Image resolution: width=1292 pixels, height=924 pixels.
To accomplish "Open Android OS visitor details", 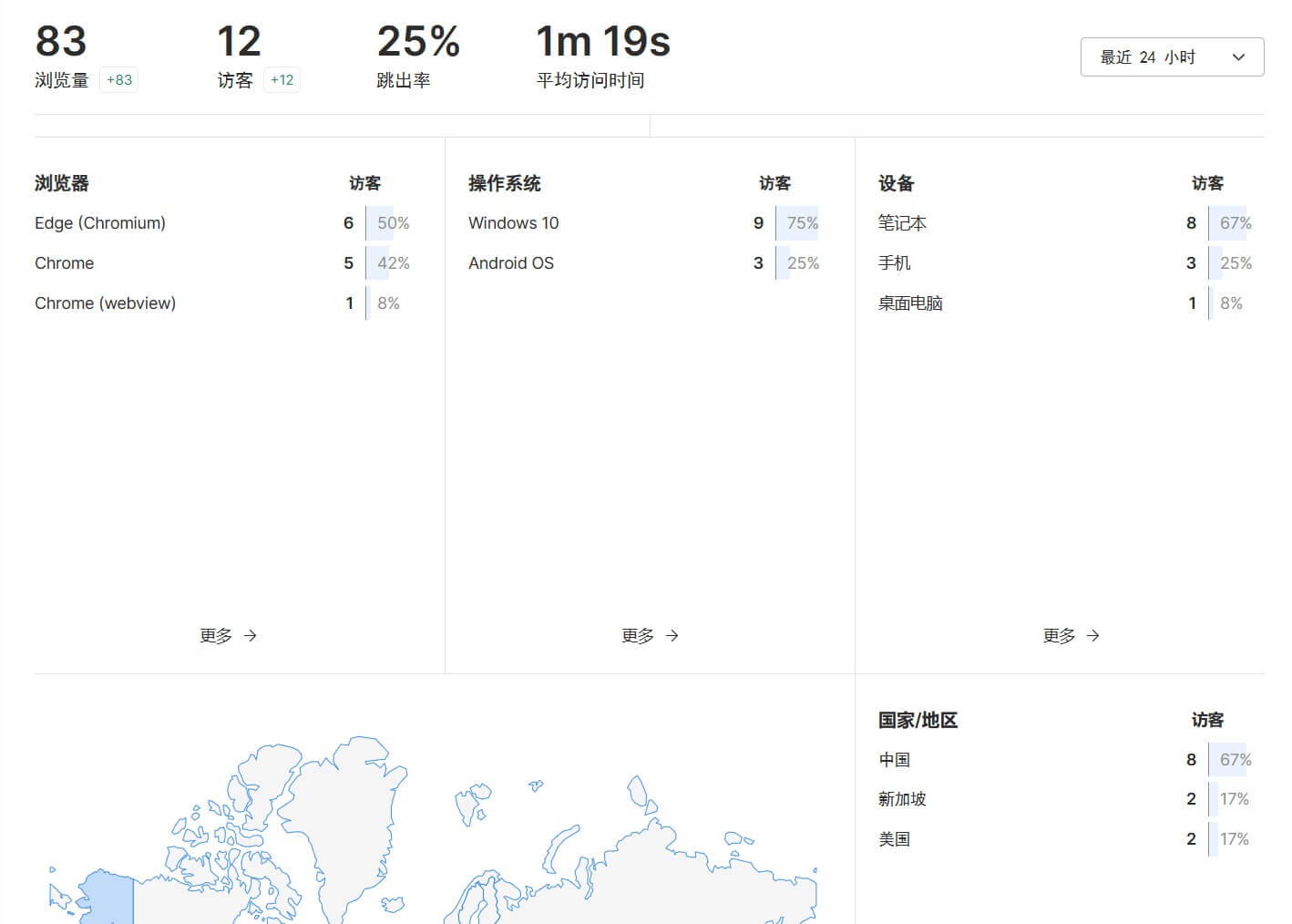I will tap(511, 263).
